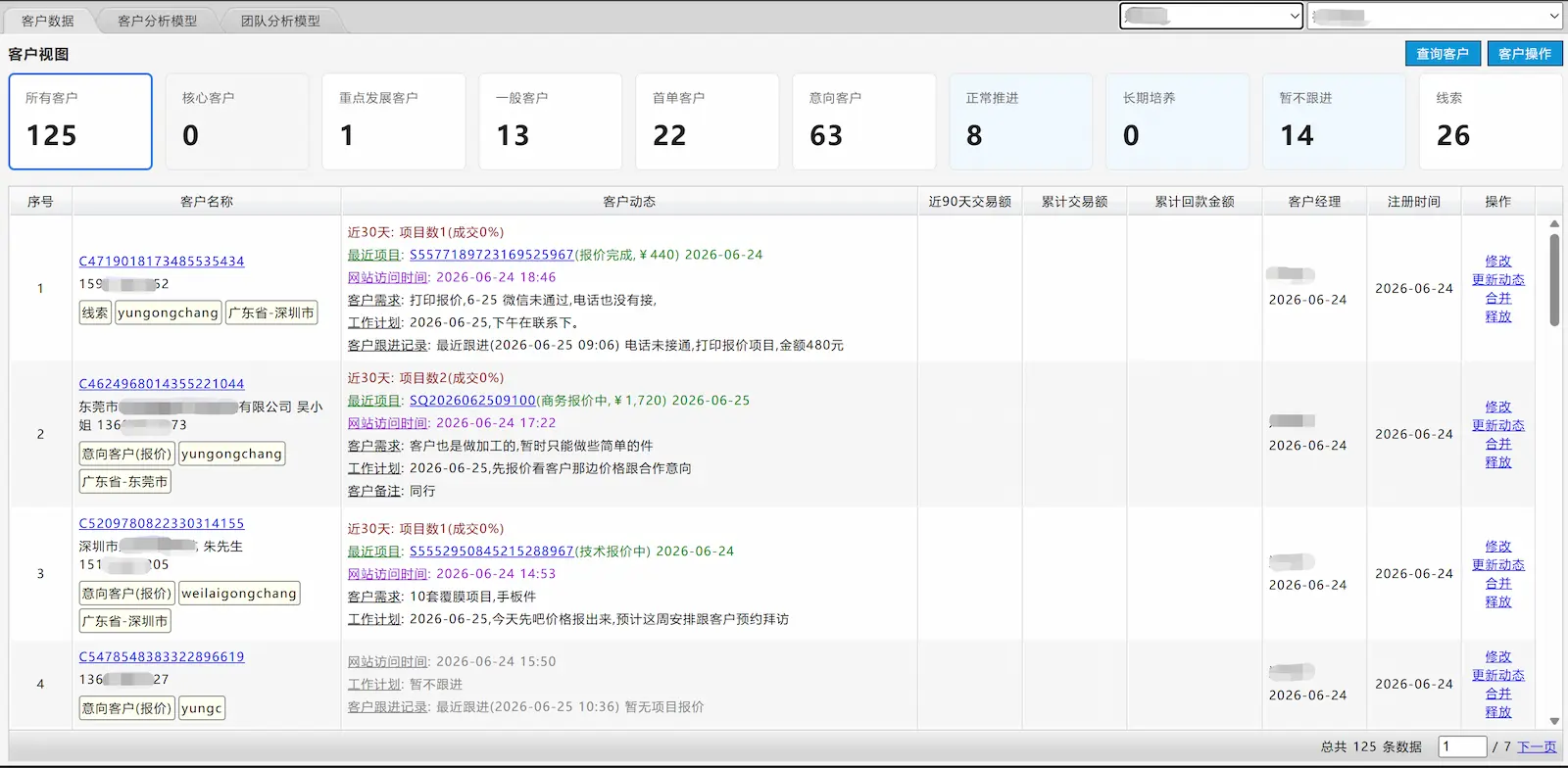This screenshot has height=768, width=1568.
Task: Expand the first dropdown at the top right
Action: 1211,16
